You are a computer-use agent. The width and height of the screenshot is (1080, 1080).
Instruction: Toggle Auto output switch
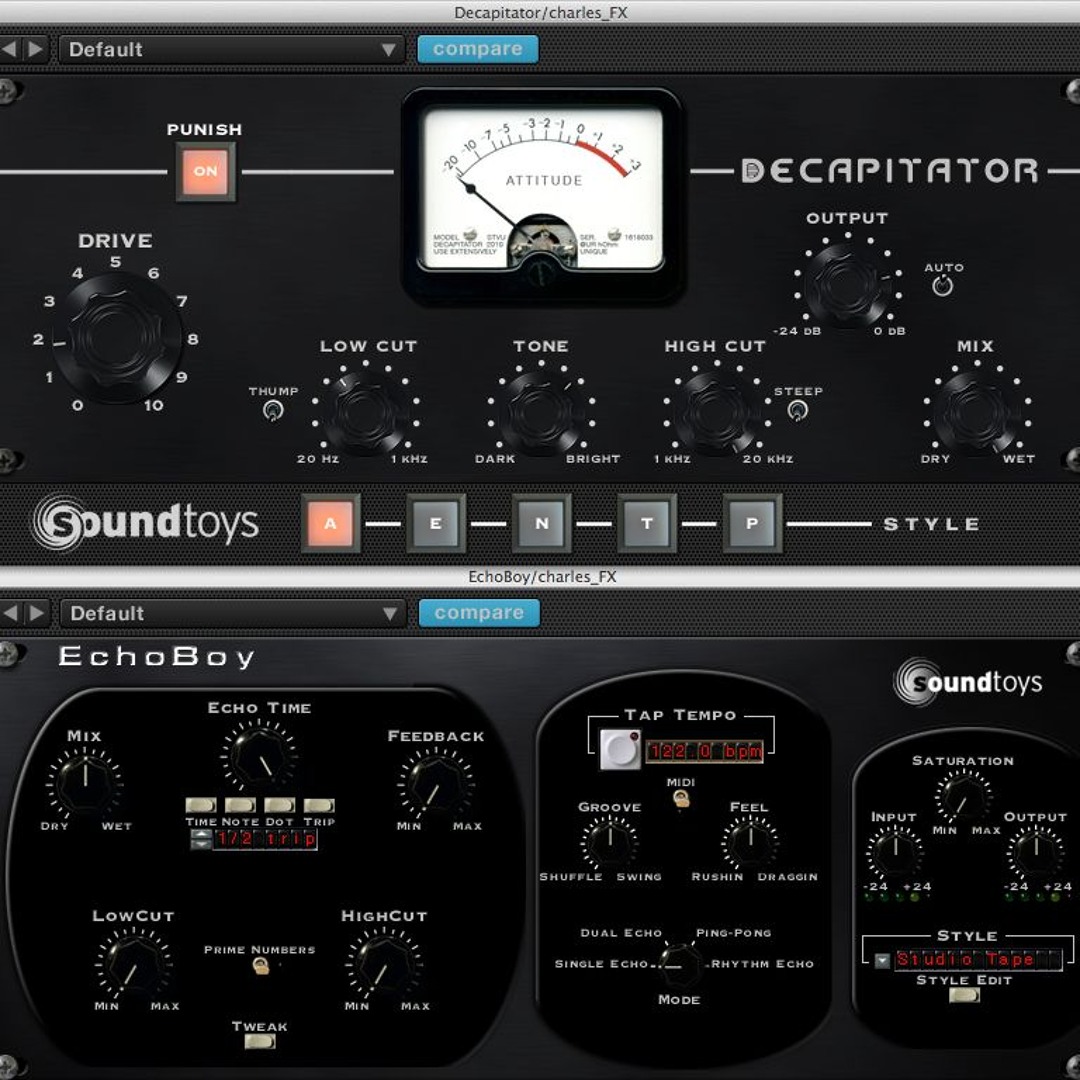coord(942,286)
